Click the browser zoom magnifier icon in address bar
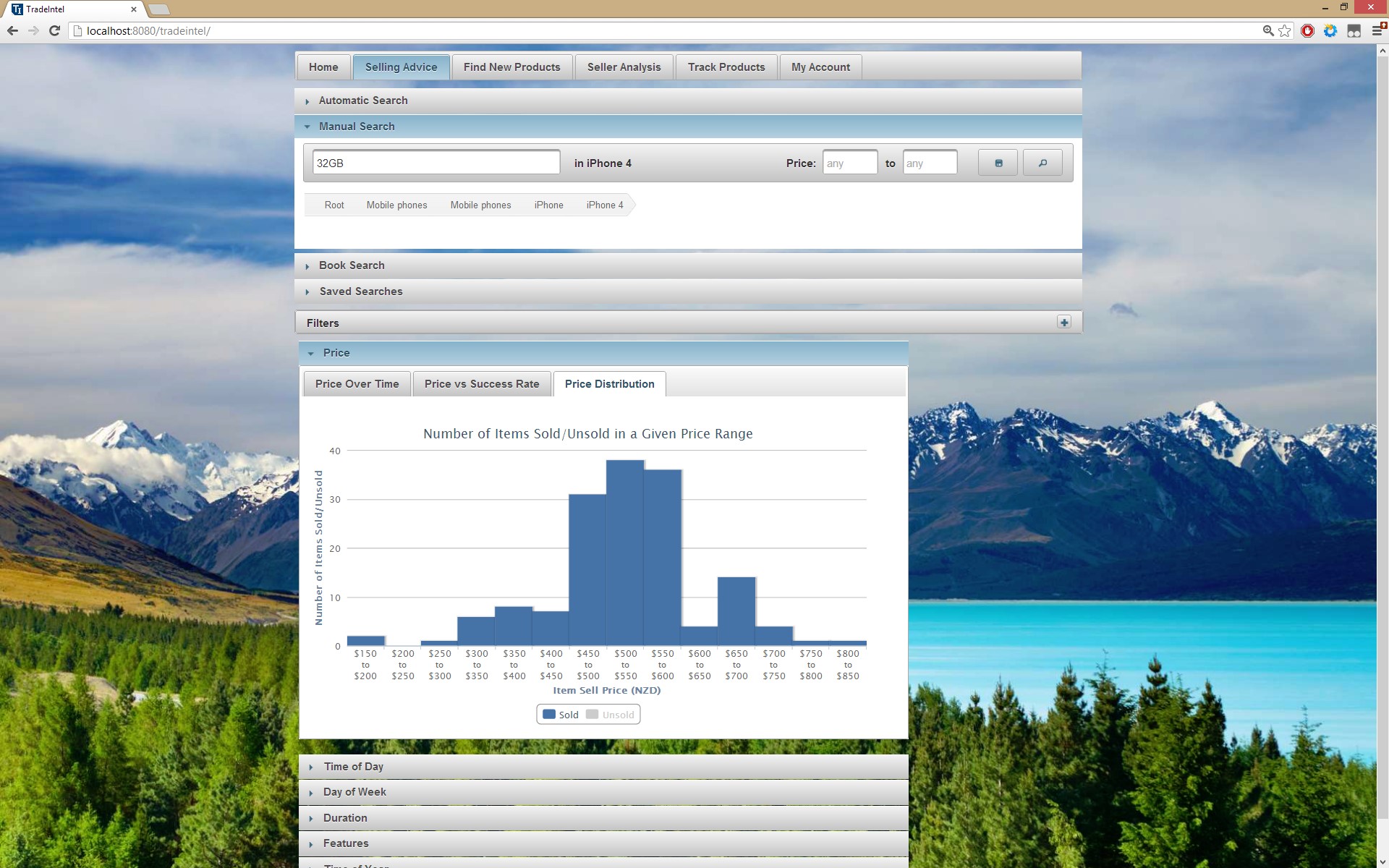Screen dimensions: 1389x868 pyautogui.click(x=1267, y=30)
